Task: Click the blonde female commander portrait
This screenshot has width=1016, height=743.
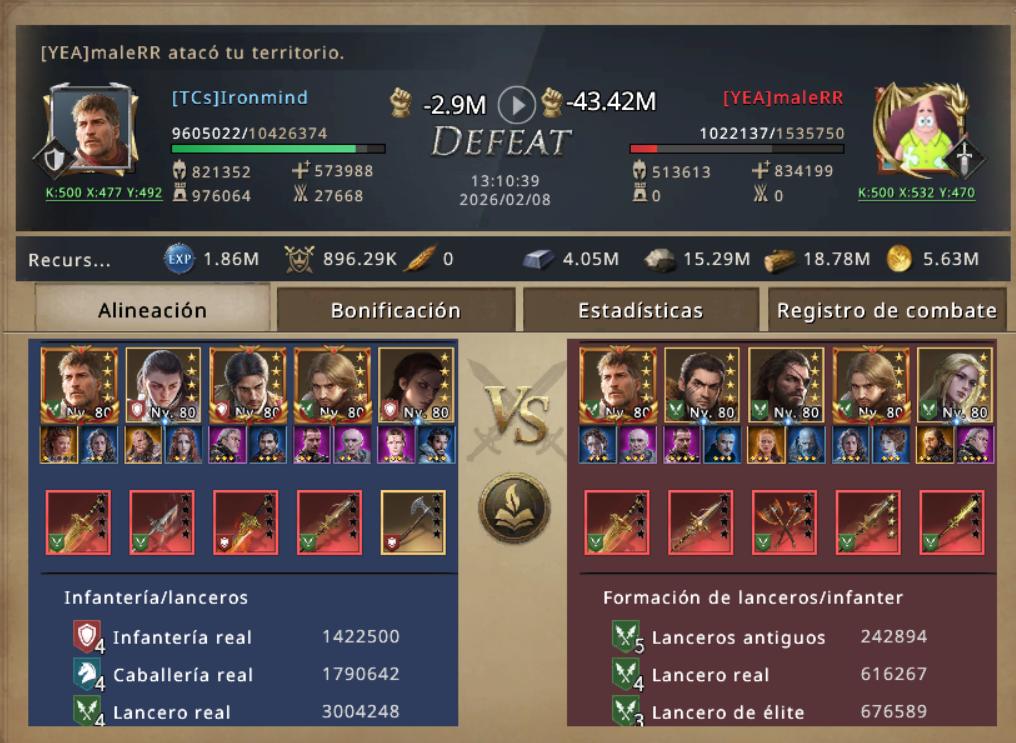Action: [954, 385]
